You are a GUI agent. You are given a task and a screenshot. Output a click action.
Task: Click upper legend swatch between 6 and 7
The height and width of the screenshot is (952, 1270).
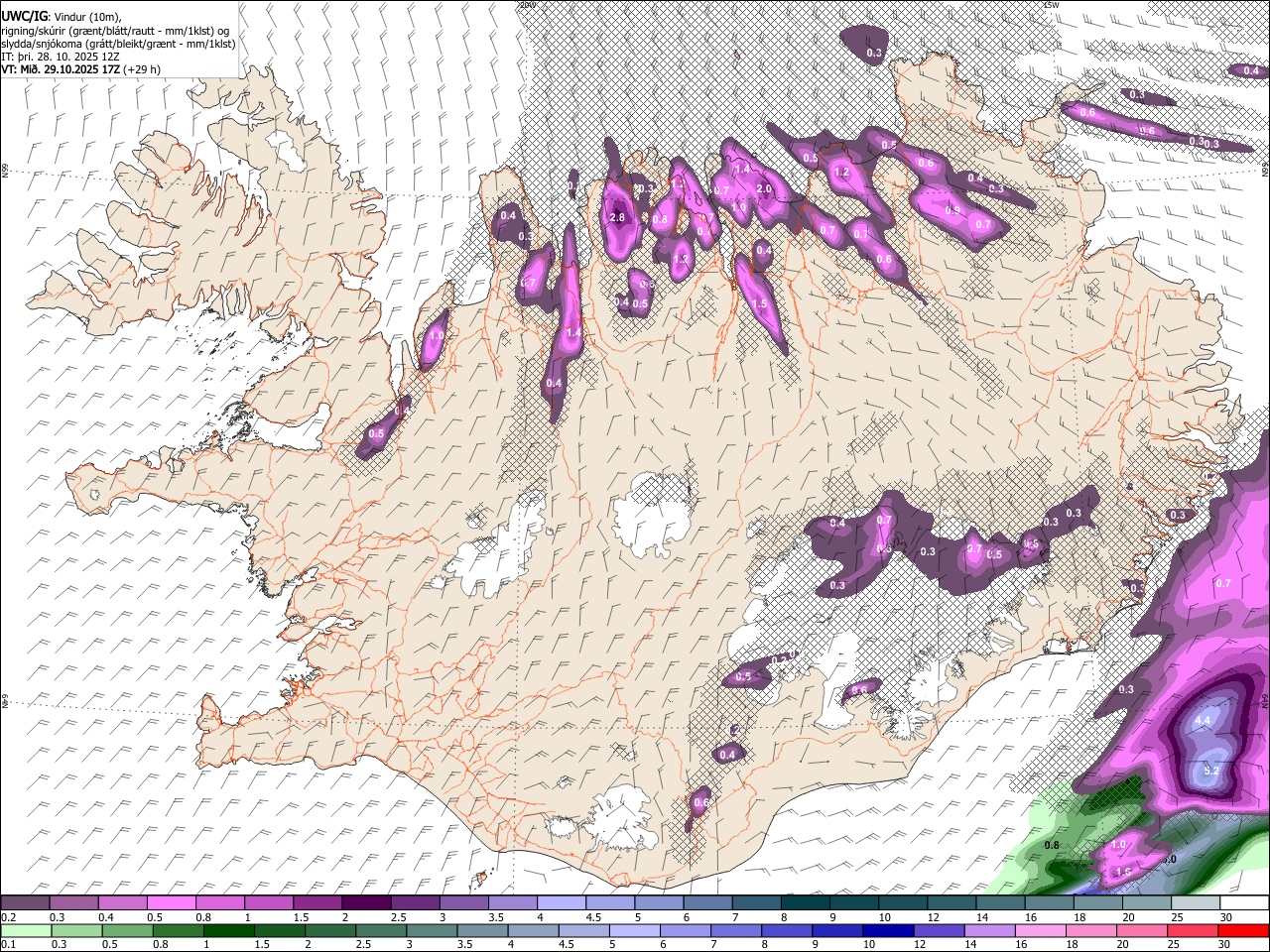pyautogui.click(x=708, y=902)
